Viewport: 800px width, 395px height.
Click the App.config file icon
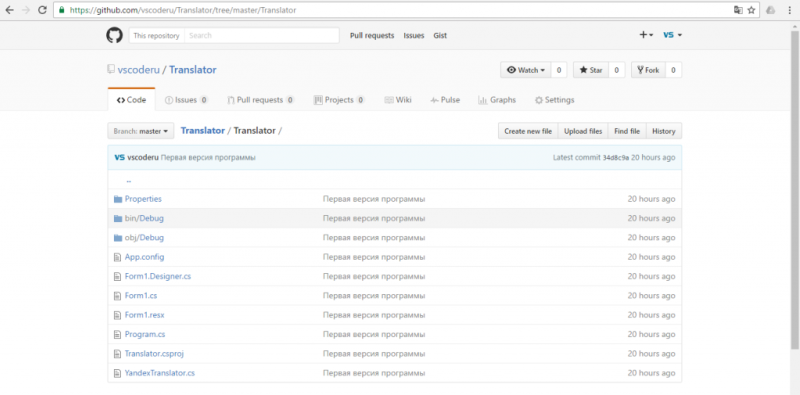click(x=118, y=257)
